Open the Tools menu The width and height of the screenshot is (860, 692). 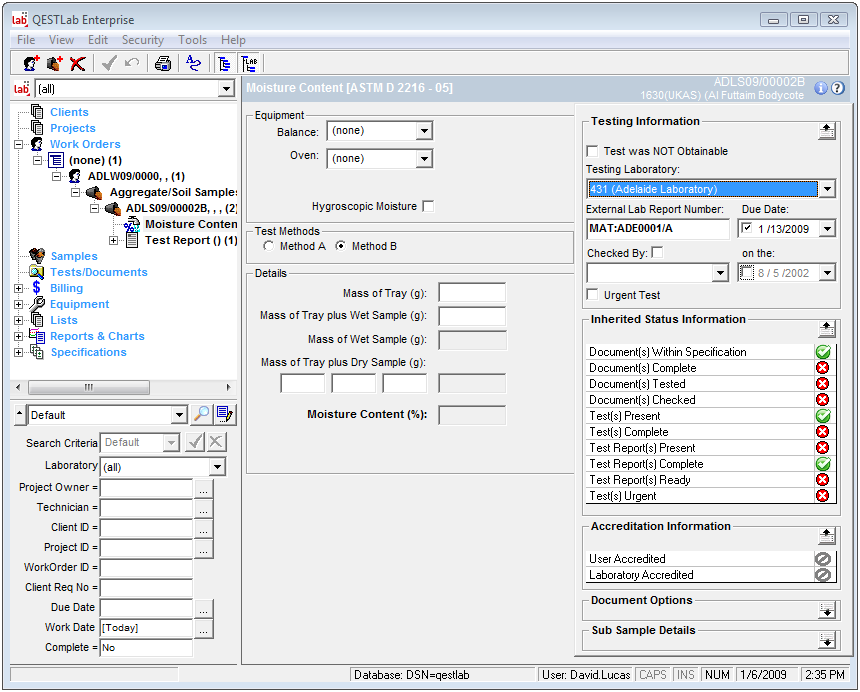[x=192, y=40]
